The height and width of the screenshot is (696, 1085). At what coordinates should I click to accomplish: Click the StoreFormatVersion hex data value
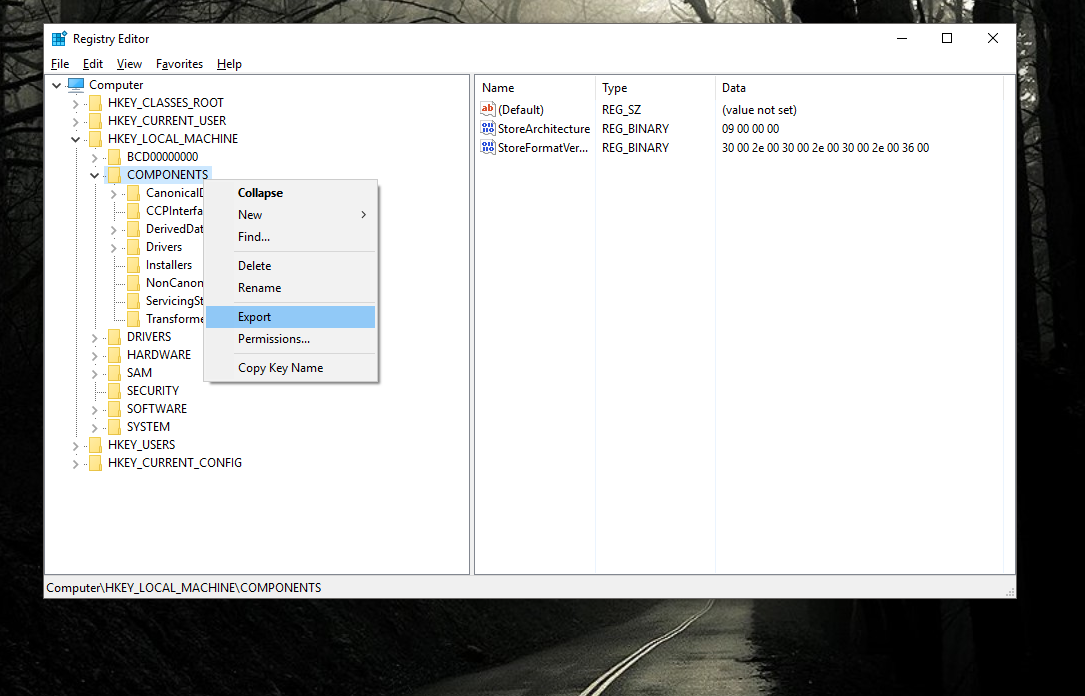pos(826,148)
